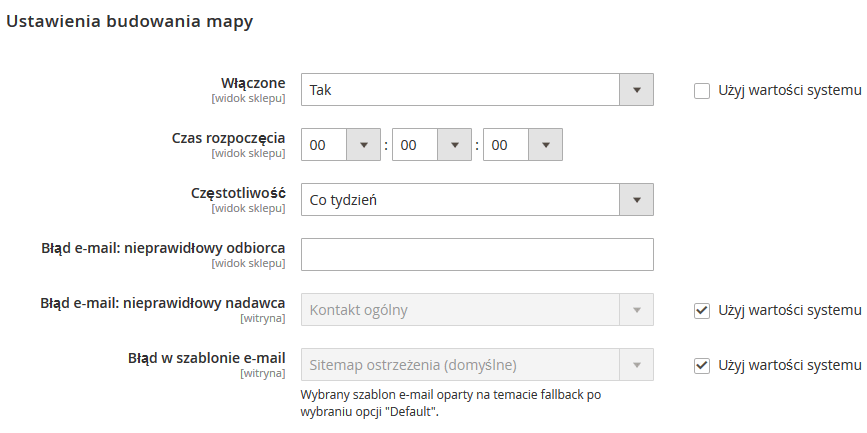Click the seconds arrow in Czas rozpoczęcia
Screen dimensions: 867x433
(x=545, y=145)
